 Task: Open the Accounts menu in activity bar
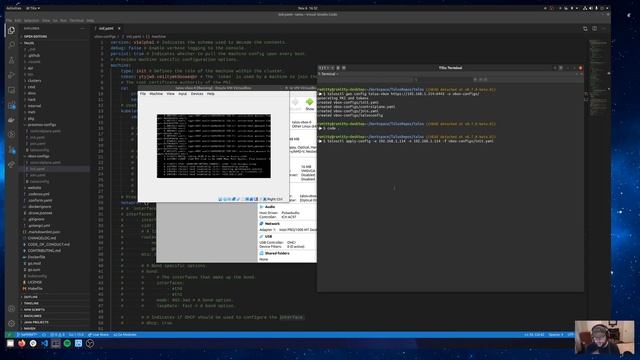[x=11, y=309]
